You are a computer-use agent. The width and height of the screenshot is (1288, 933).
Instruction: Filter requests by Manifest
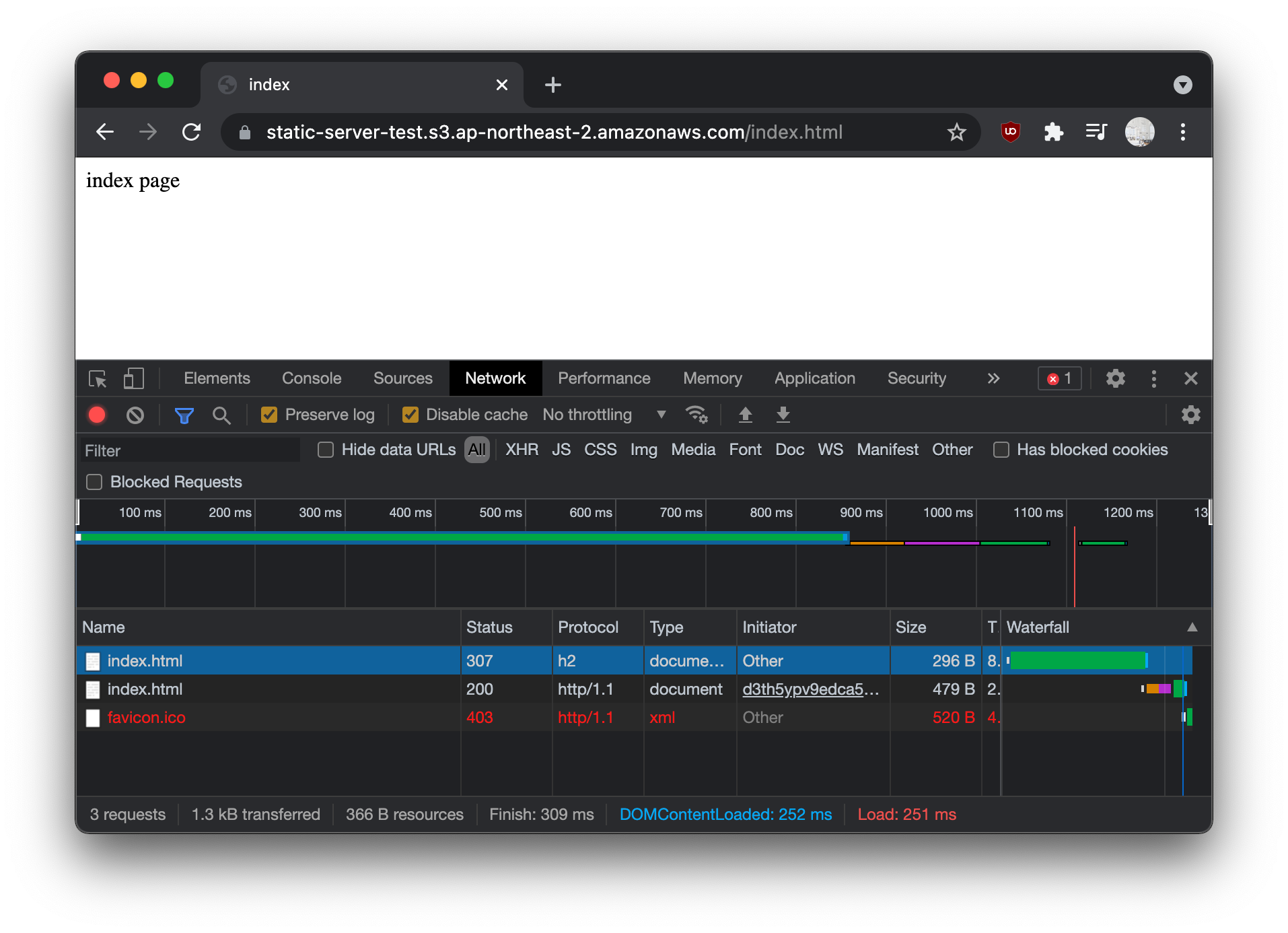point(887,450)
